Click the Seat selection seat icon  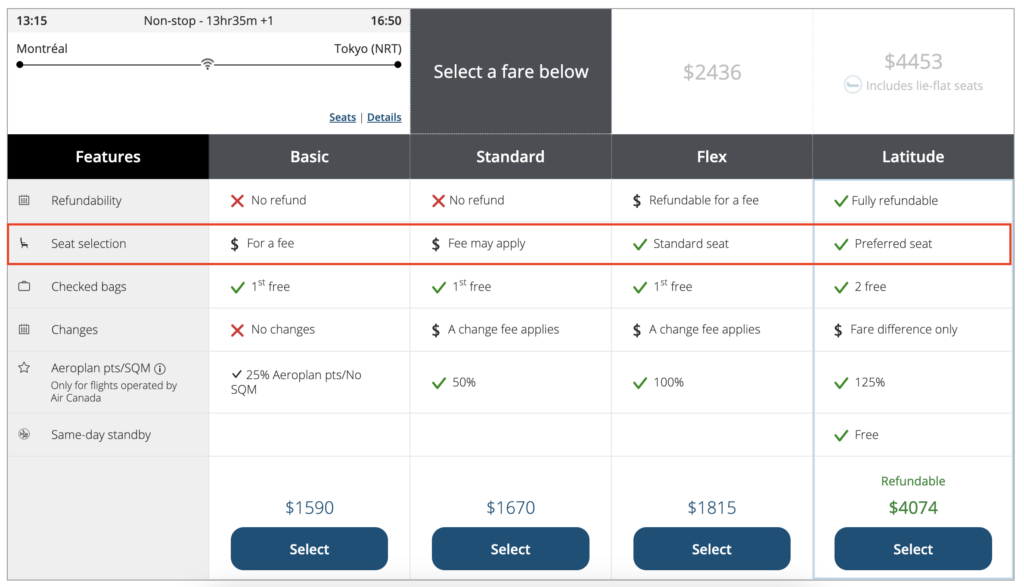pos(25,244)
